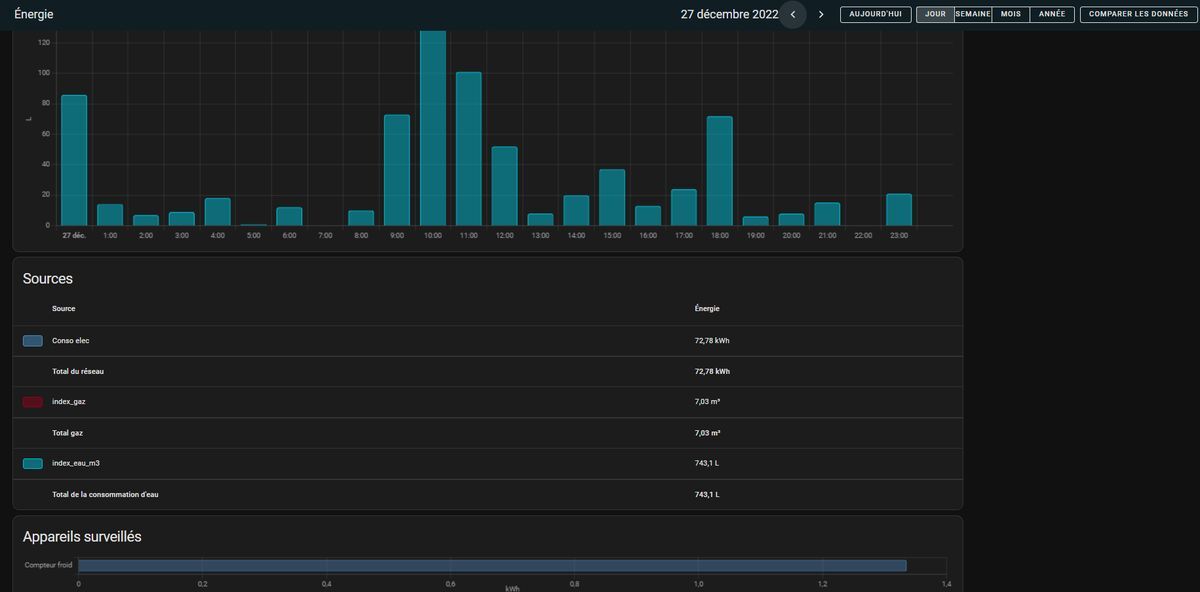Screen dimensions: 1200x592
Task: Select the JOUR period tab
Action: (x=935, y=15)
